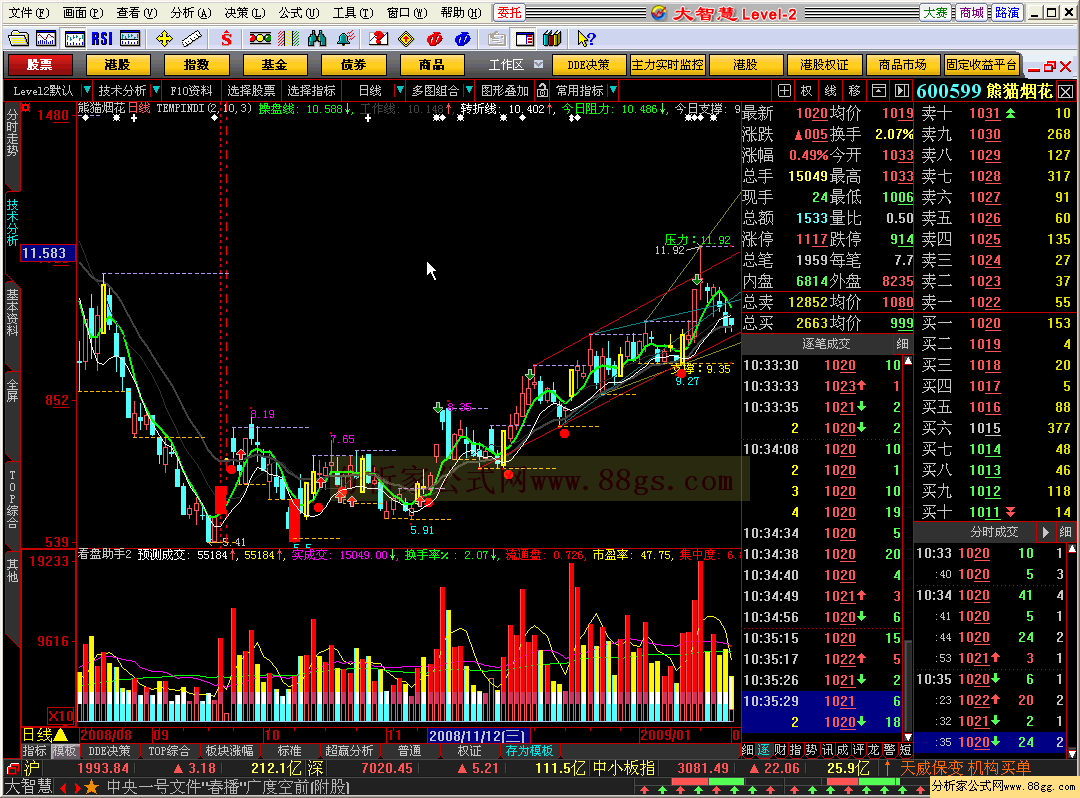Select the 股票 market button
The height and width of the screenshot is (798, 1080).
40,65
